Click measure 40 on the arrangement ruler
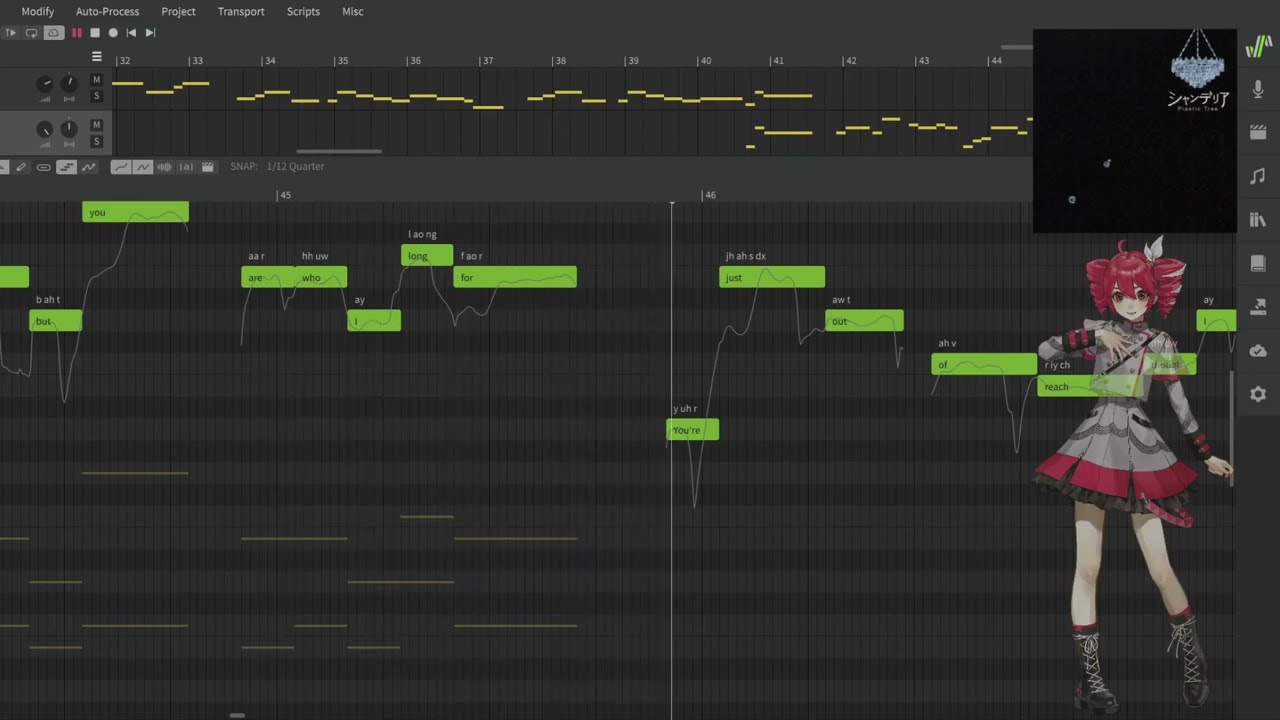 point(705,61)
